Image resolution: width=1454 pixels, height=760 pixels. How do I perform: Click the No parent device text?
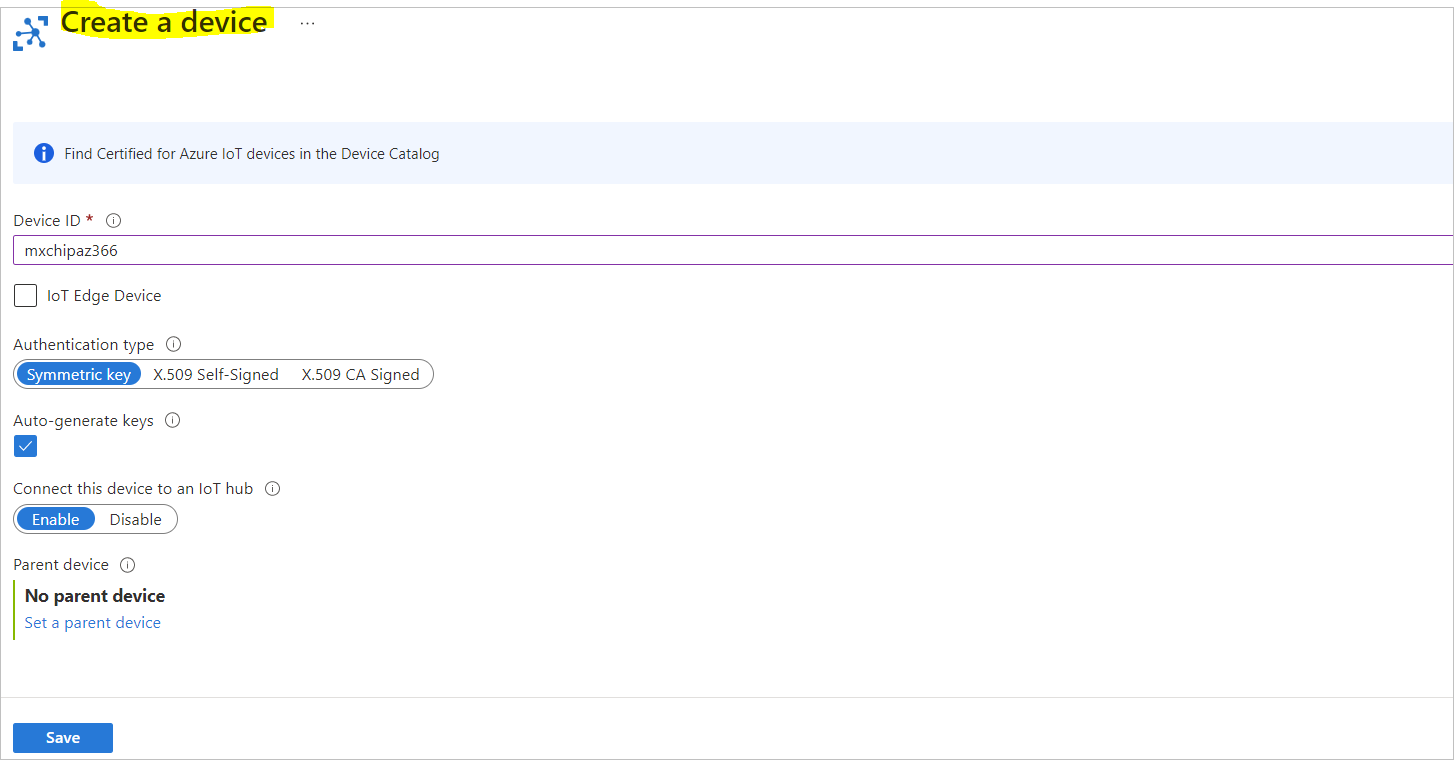pyautogui.click(x=95, y=596)
